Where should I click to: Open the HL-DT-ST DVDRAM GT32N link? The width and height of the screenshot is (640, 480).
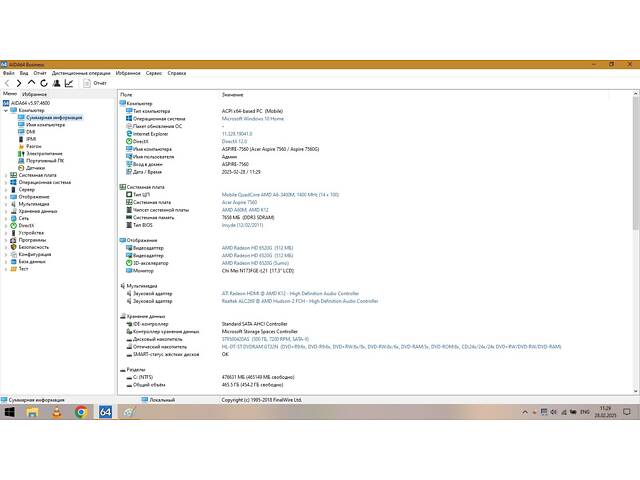tap(391, 347)
